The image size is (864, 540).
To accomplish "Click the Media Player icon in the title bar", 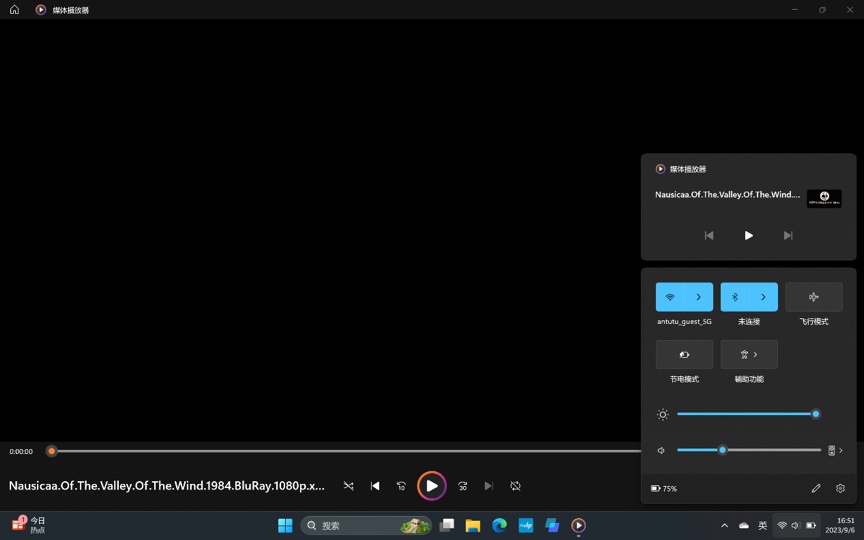I will coord(41,9).
